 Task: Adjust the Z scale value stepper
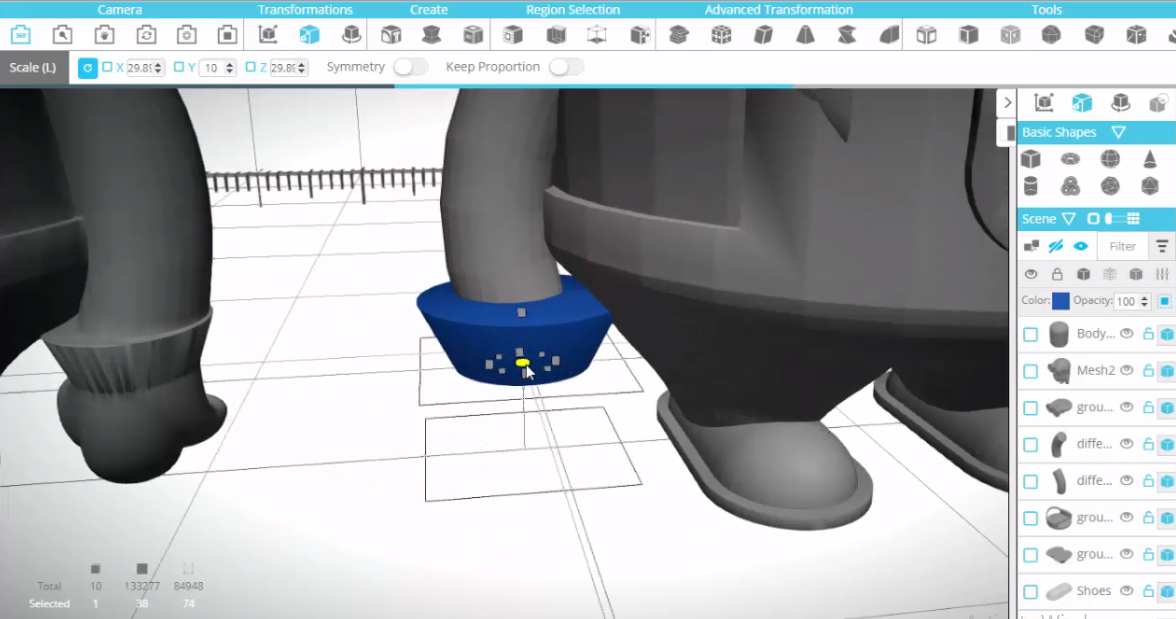(x=302, y=68)
